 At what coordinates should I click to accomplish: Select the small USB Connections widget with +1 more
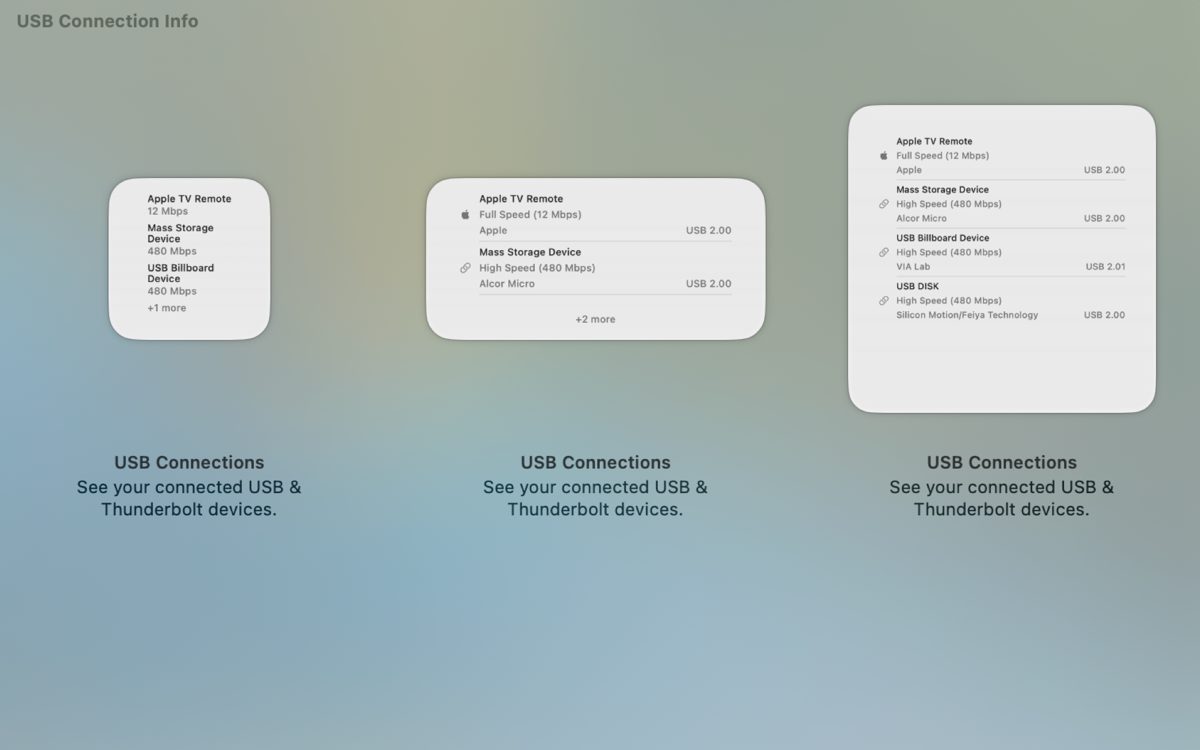[189, 259]
